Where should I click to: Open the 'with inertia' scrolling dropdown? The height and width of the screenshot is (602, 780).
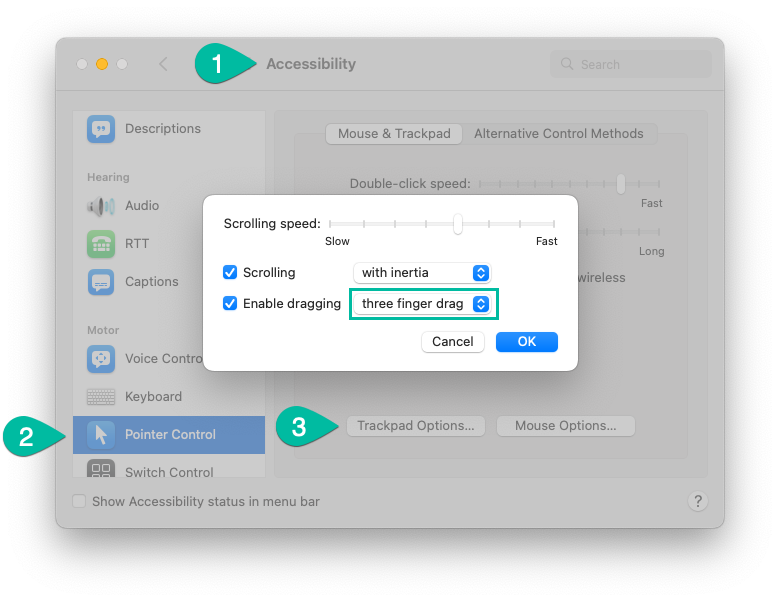pos(422,273)
